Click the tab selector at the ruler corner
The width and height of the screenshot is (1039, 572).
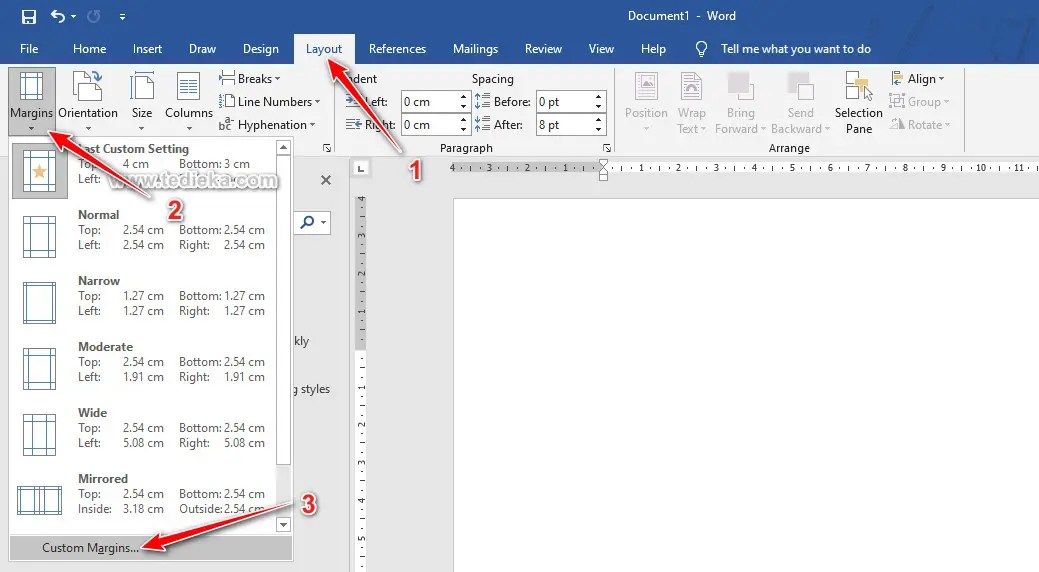click(361, 169)
